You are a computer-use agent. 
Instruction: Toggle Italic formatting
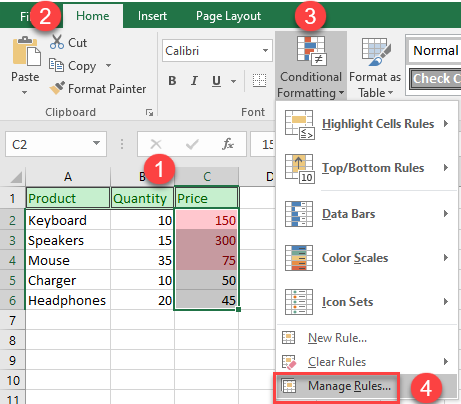[194, 81]
